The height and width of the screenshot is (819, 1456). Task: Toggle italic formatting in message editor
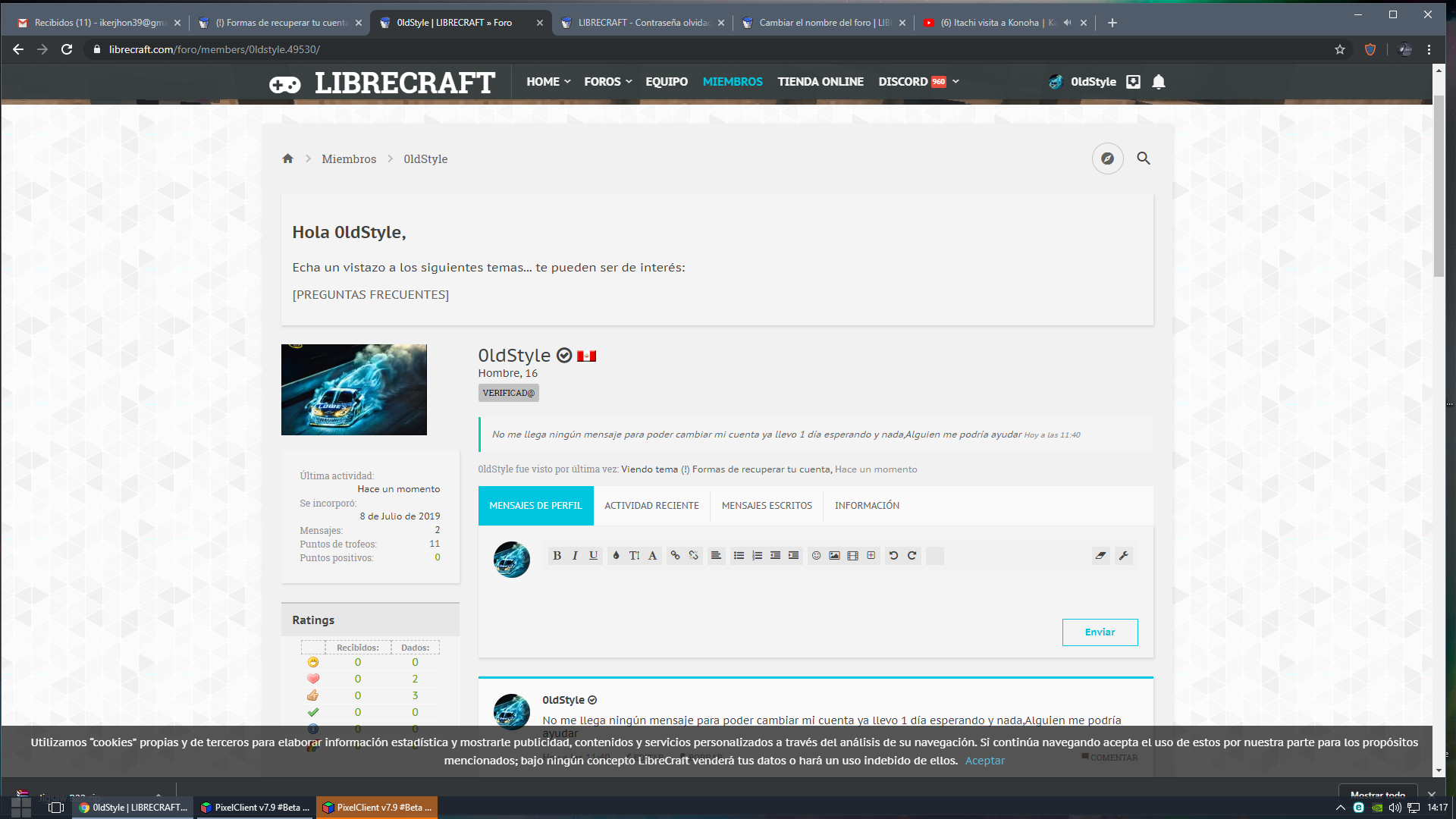coord(575,556)
